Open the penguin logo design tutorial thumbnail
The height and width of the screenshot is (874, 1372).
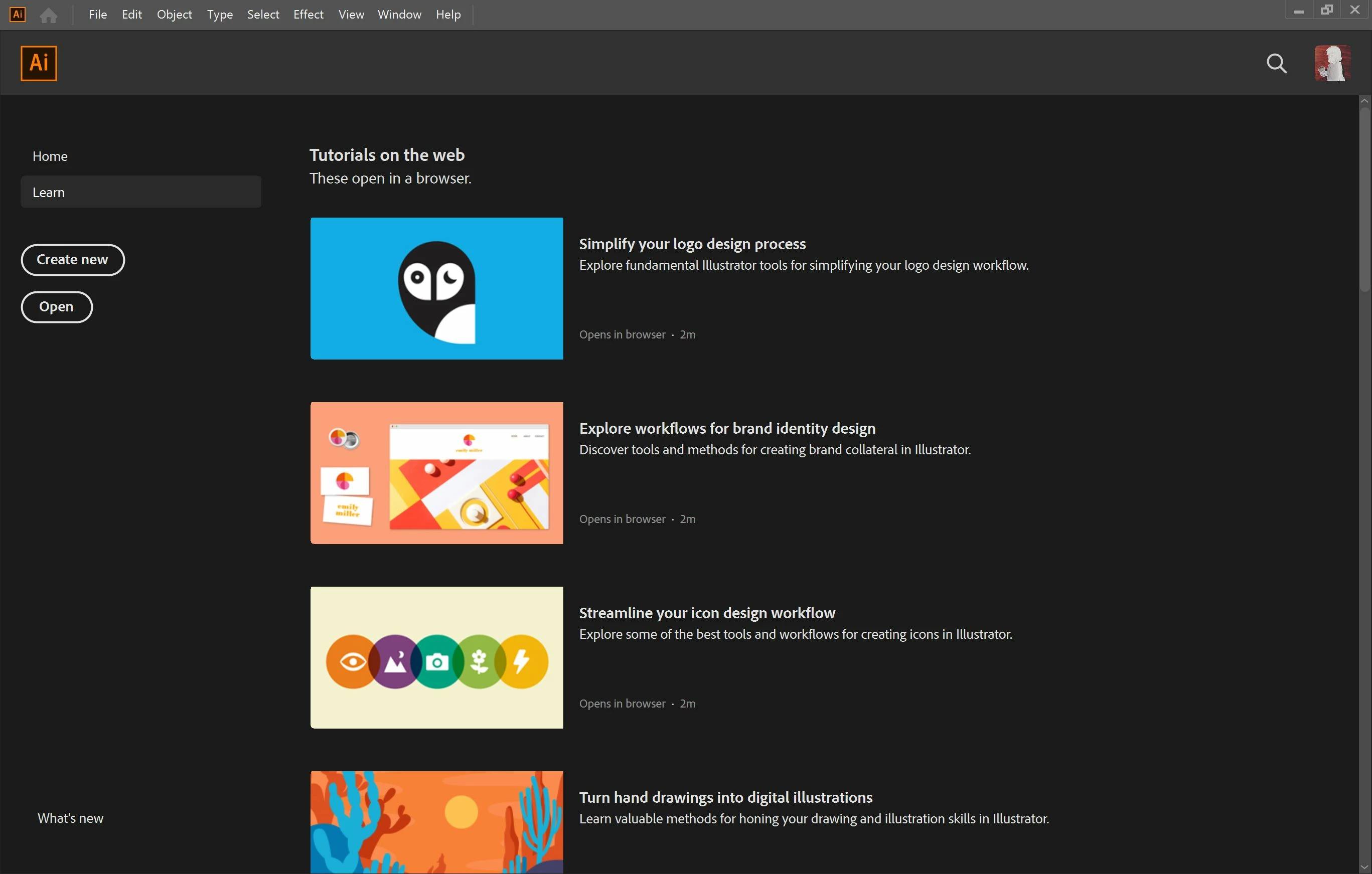click(436, 288)
